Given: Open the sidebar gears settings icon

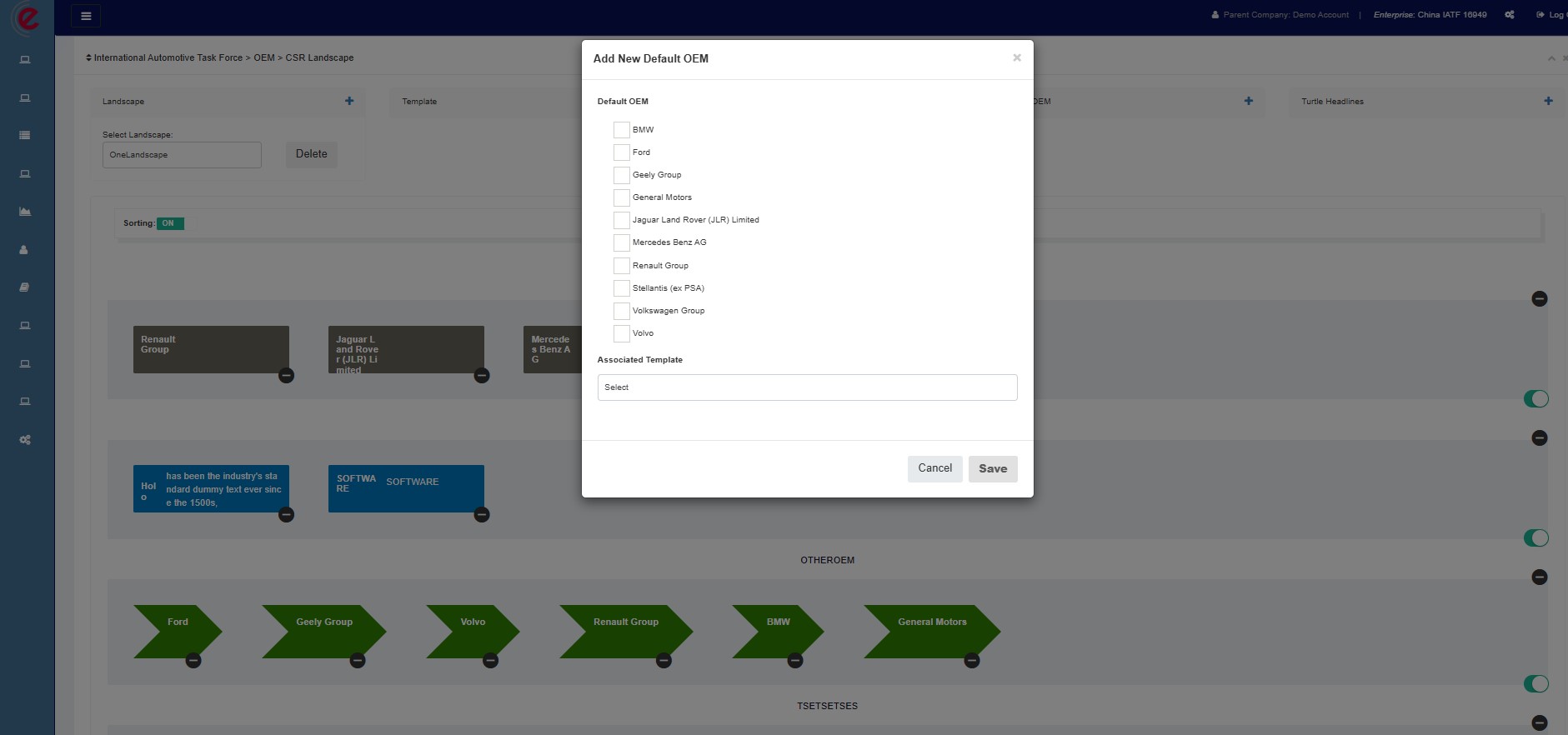Looking at the screenshot, I should [25, 439].
